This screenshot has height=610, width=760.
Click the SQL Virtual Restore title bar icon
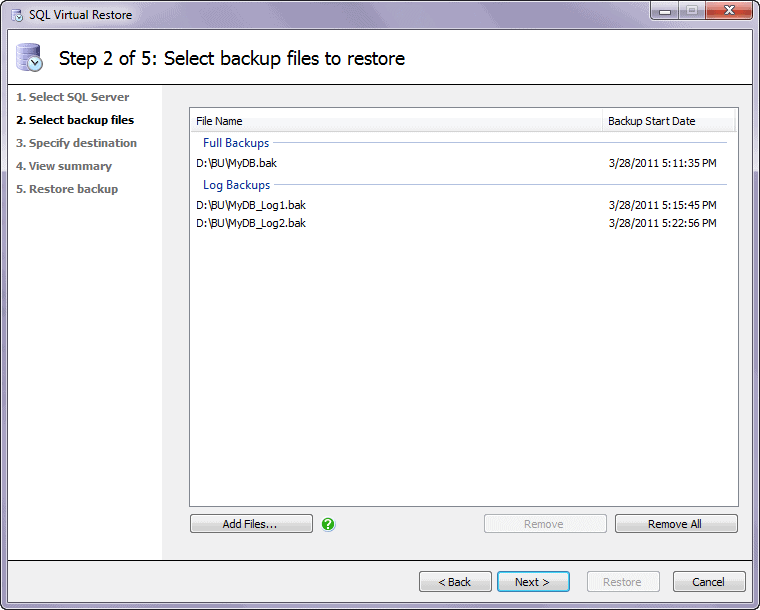point(17,15)
